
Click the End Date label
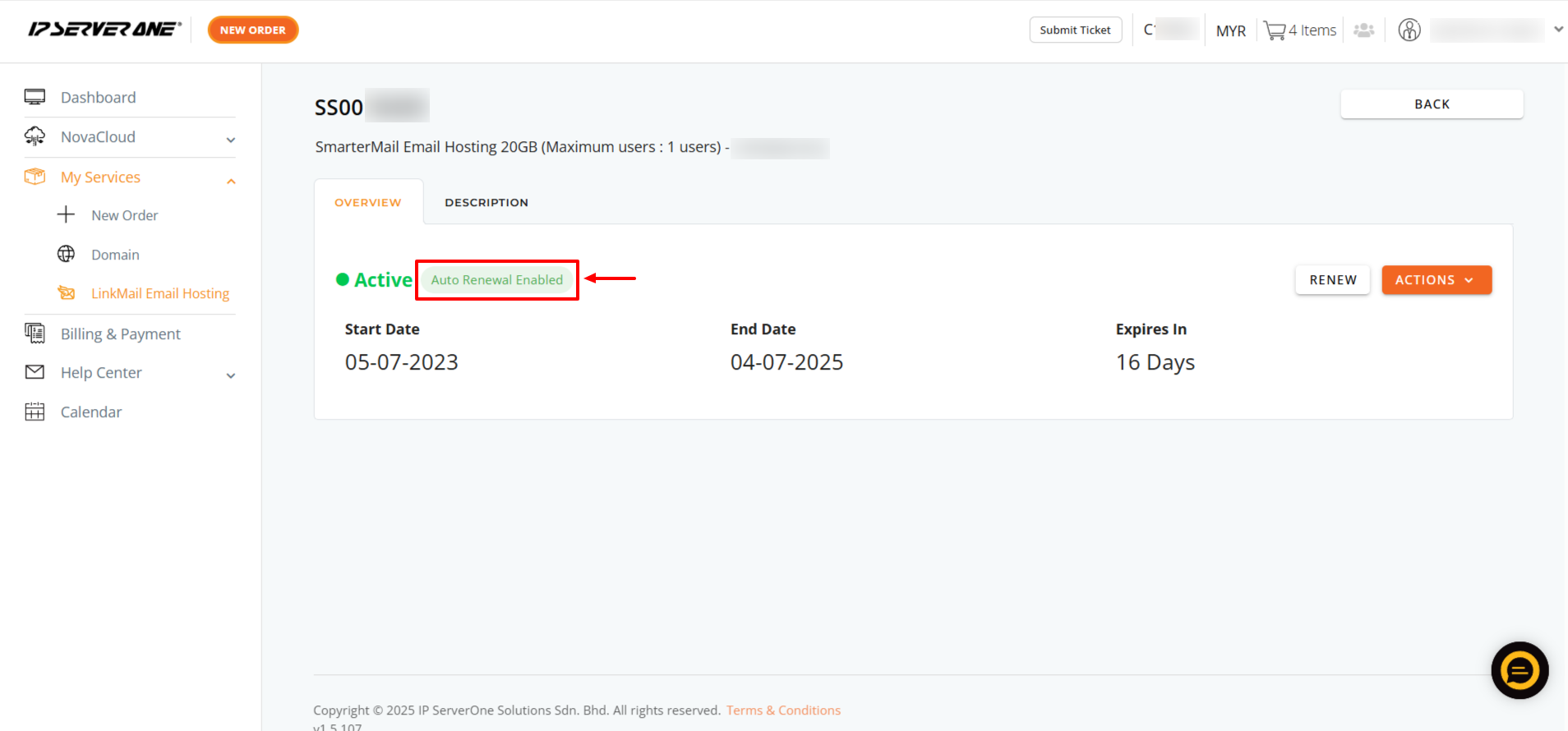[763, 329]
